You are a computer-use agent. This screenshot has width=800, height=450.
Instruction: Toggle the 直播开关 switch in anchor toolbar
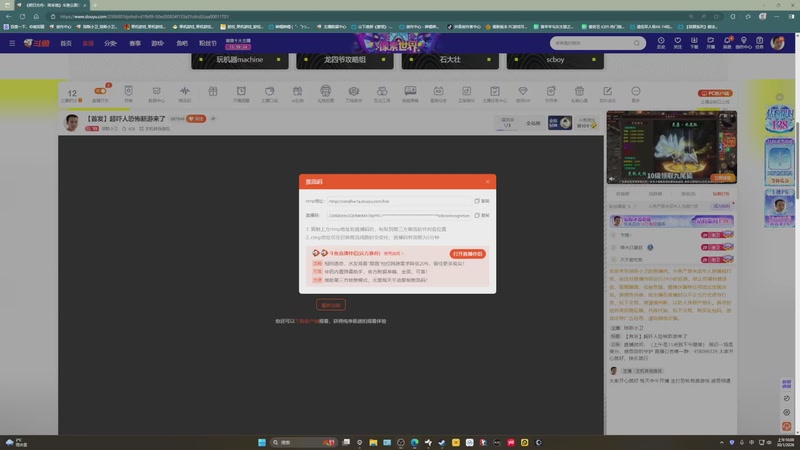click(100, 91)
